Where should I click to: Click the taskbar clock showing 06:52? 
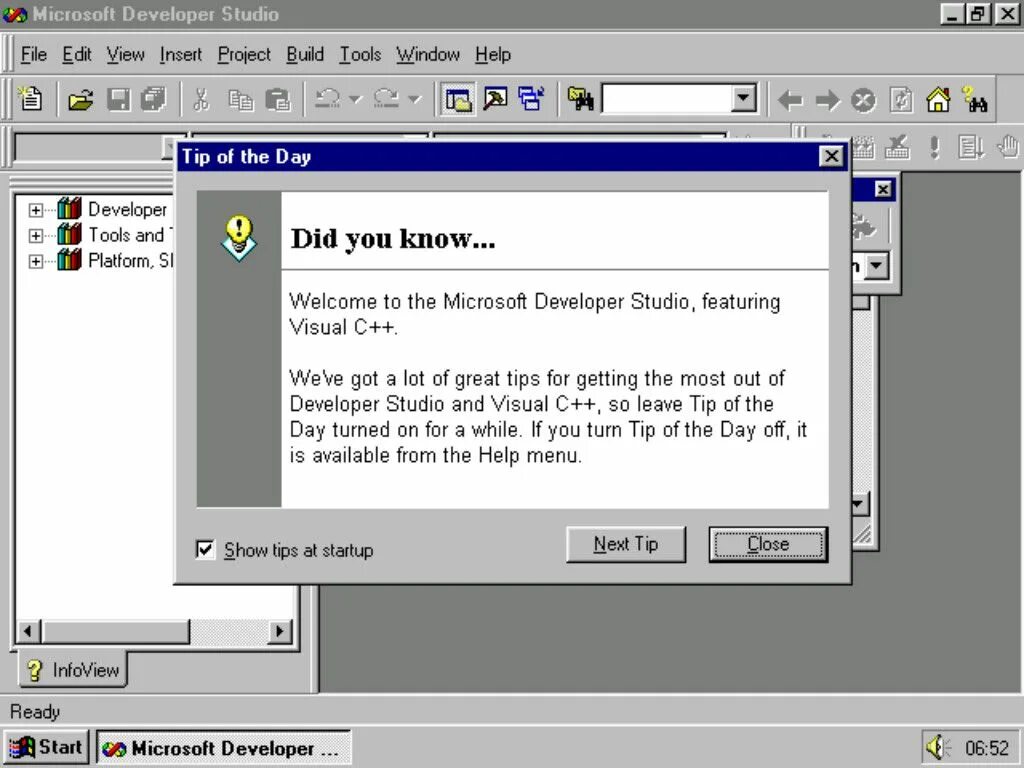tap(987, 748)
